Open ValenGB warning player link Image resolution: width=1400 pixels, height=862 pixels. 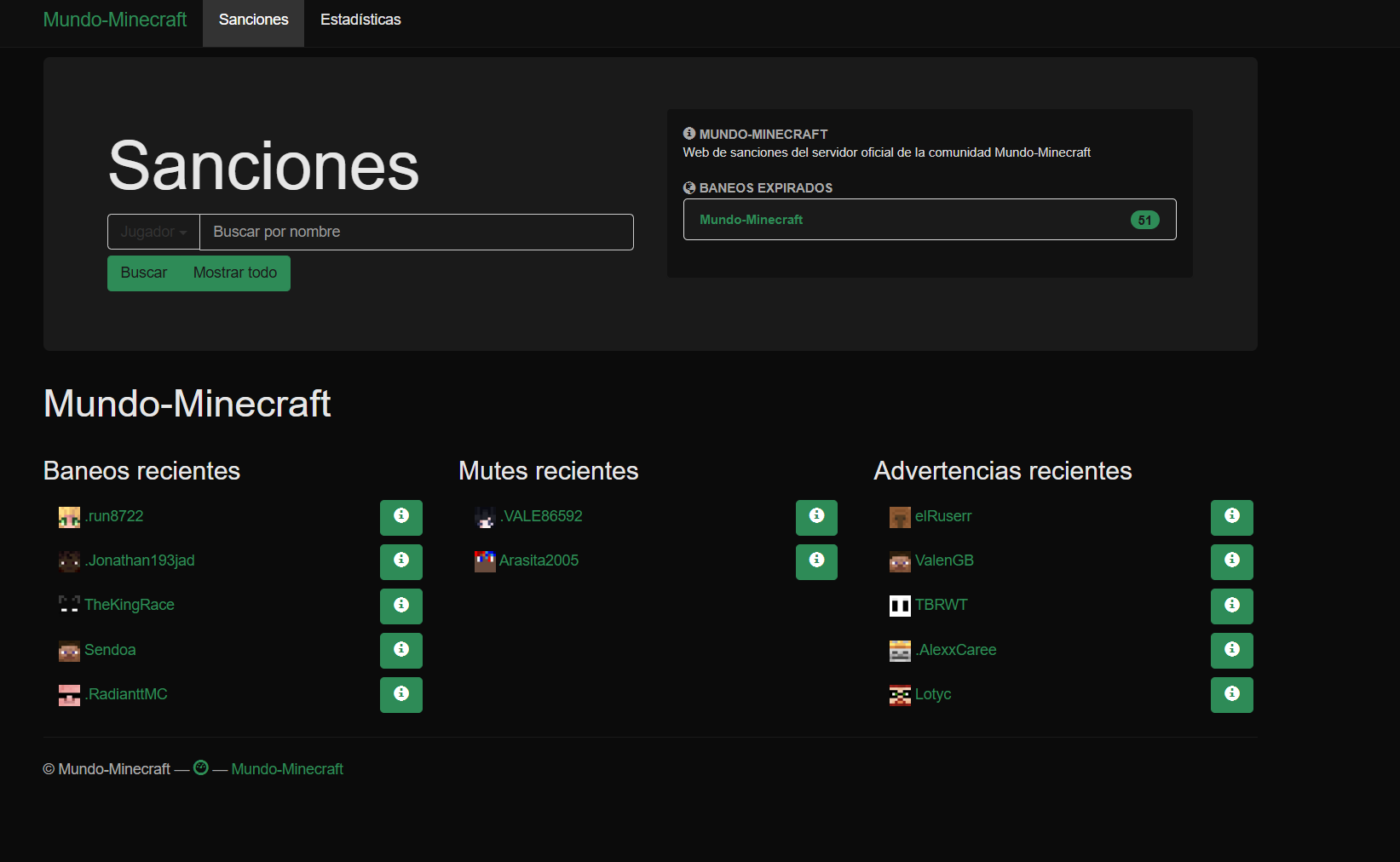pyautogui.click(x=944, y=560)
